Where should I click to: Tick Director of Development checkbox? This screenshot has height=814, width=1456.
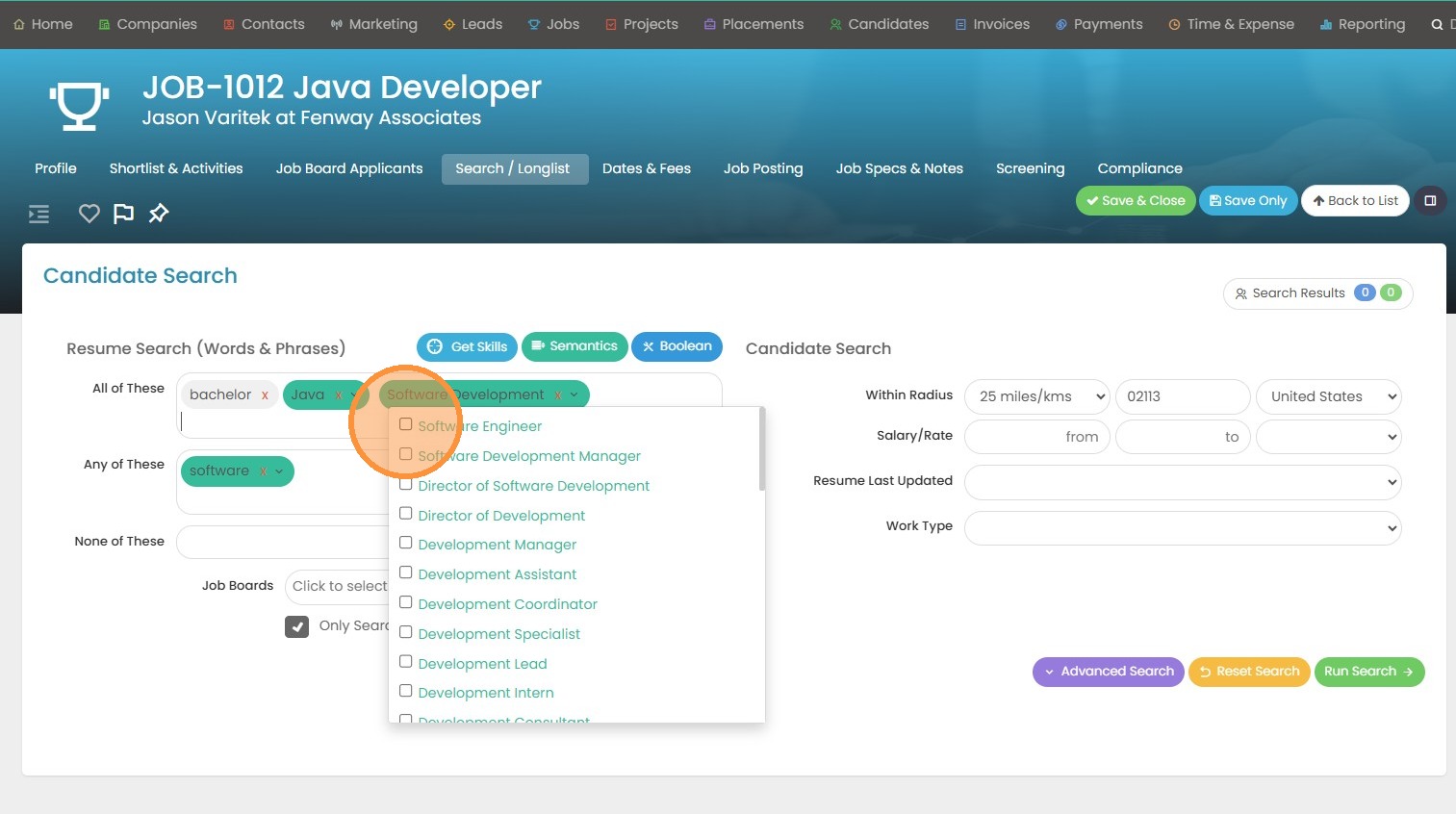[x=406, y=514]
